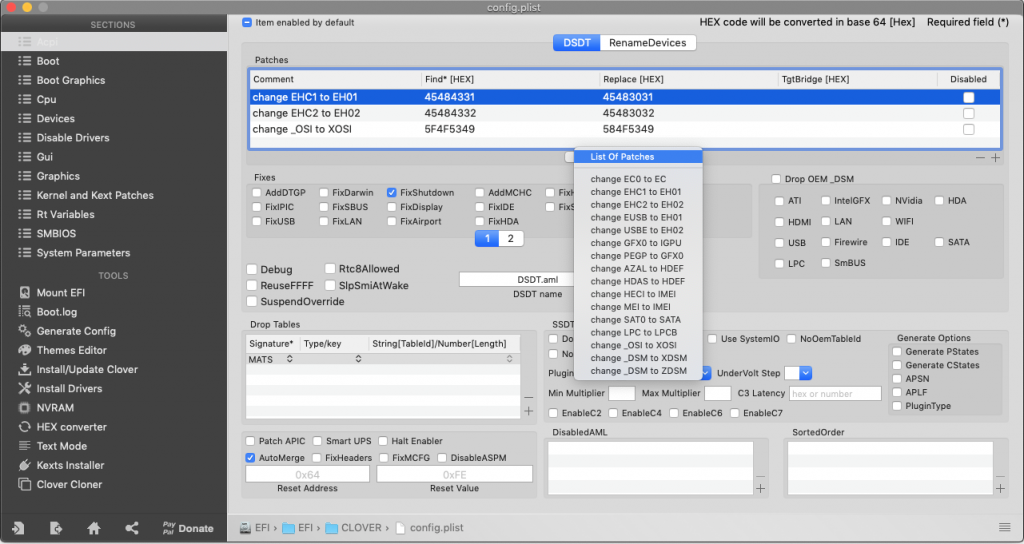Open UnderVolt Step dropdown
The width and height of the screenshot is (1024, 544).
[806, 373]
